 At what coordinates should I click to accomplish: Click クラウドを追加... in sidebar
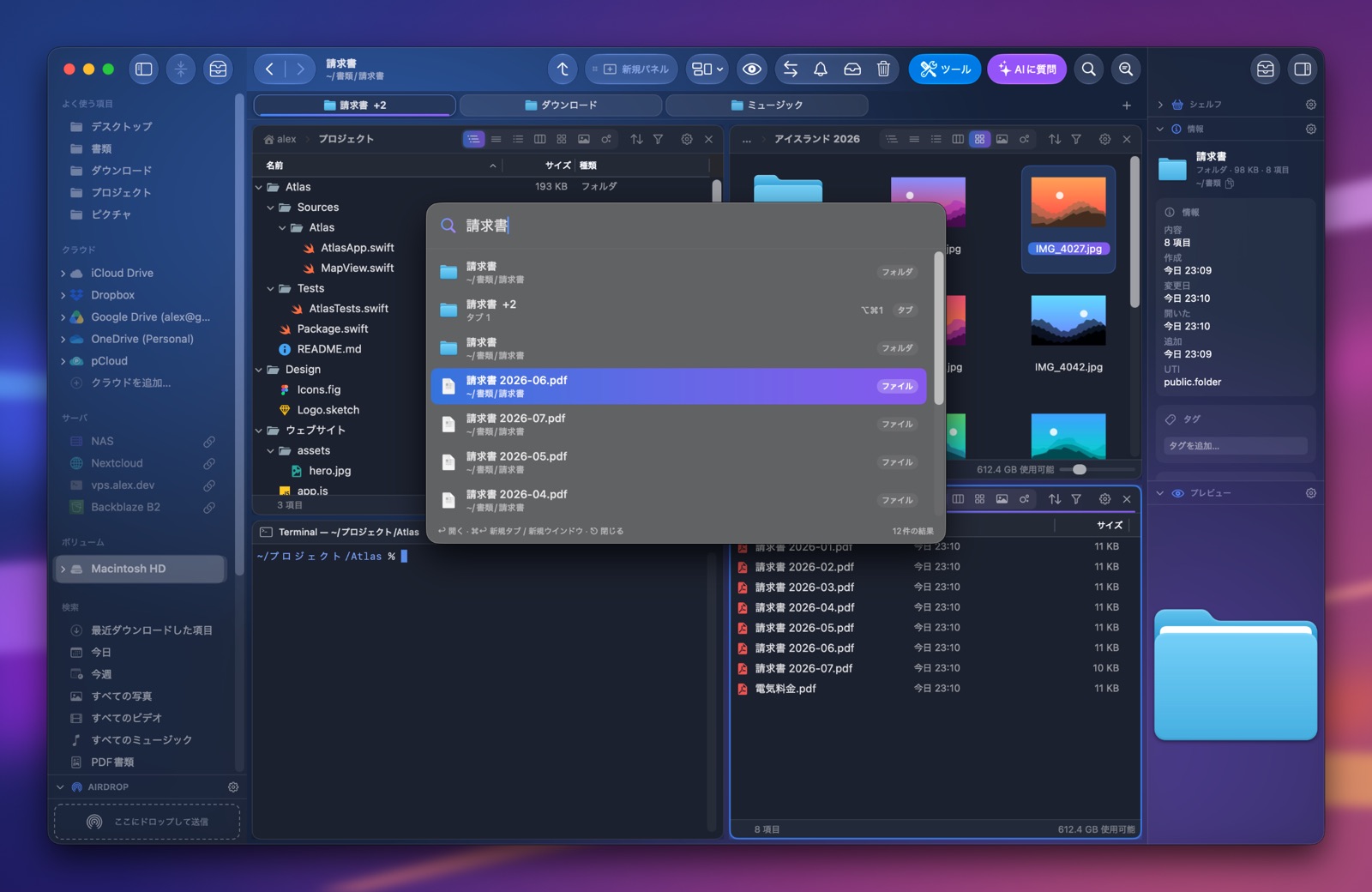[x=130, y=383]
